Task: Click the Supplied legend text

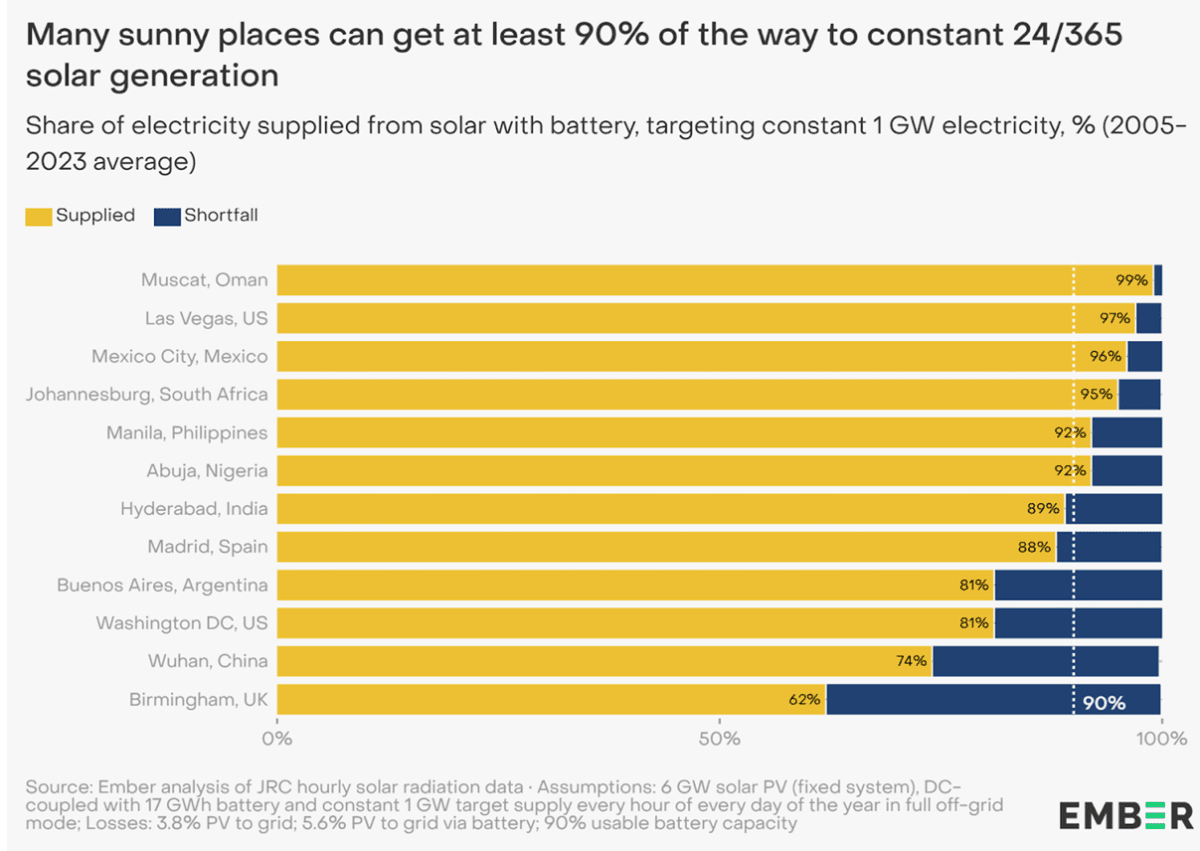Action: tap(95, 215)
